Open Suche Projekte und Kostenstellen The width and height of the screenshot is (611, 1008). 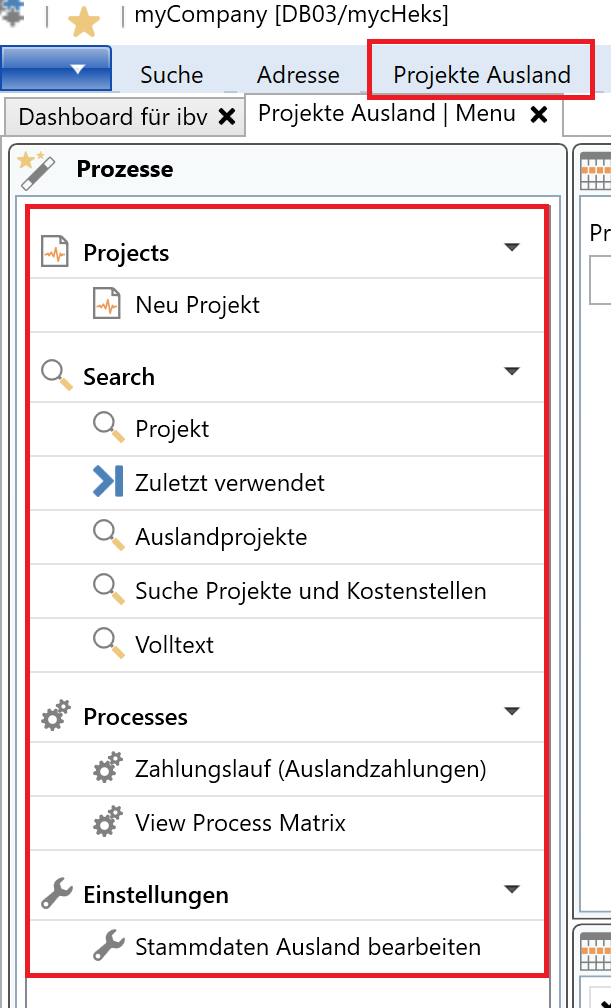(310, 590)
